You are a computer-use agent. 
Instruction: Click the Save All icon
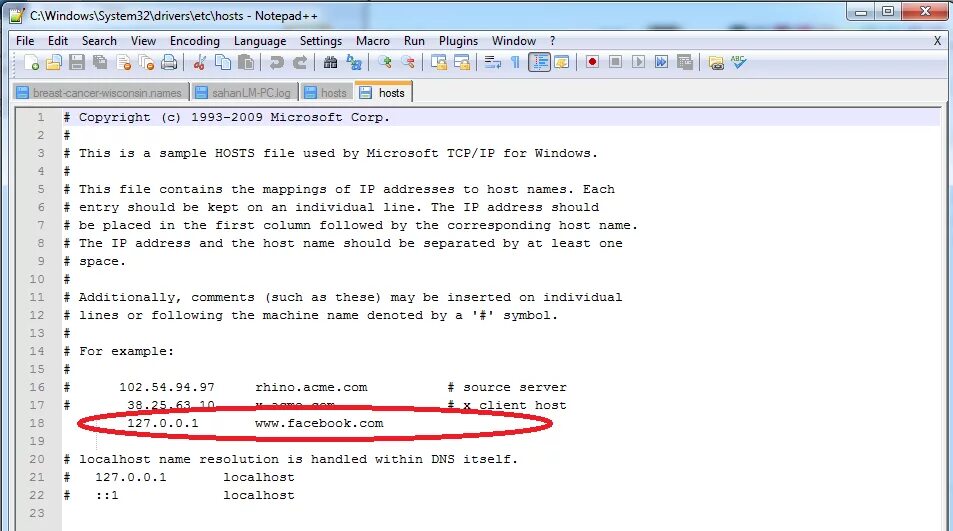pos(100,62)
